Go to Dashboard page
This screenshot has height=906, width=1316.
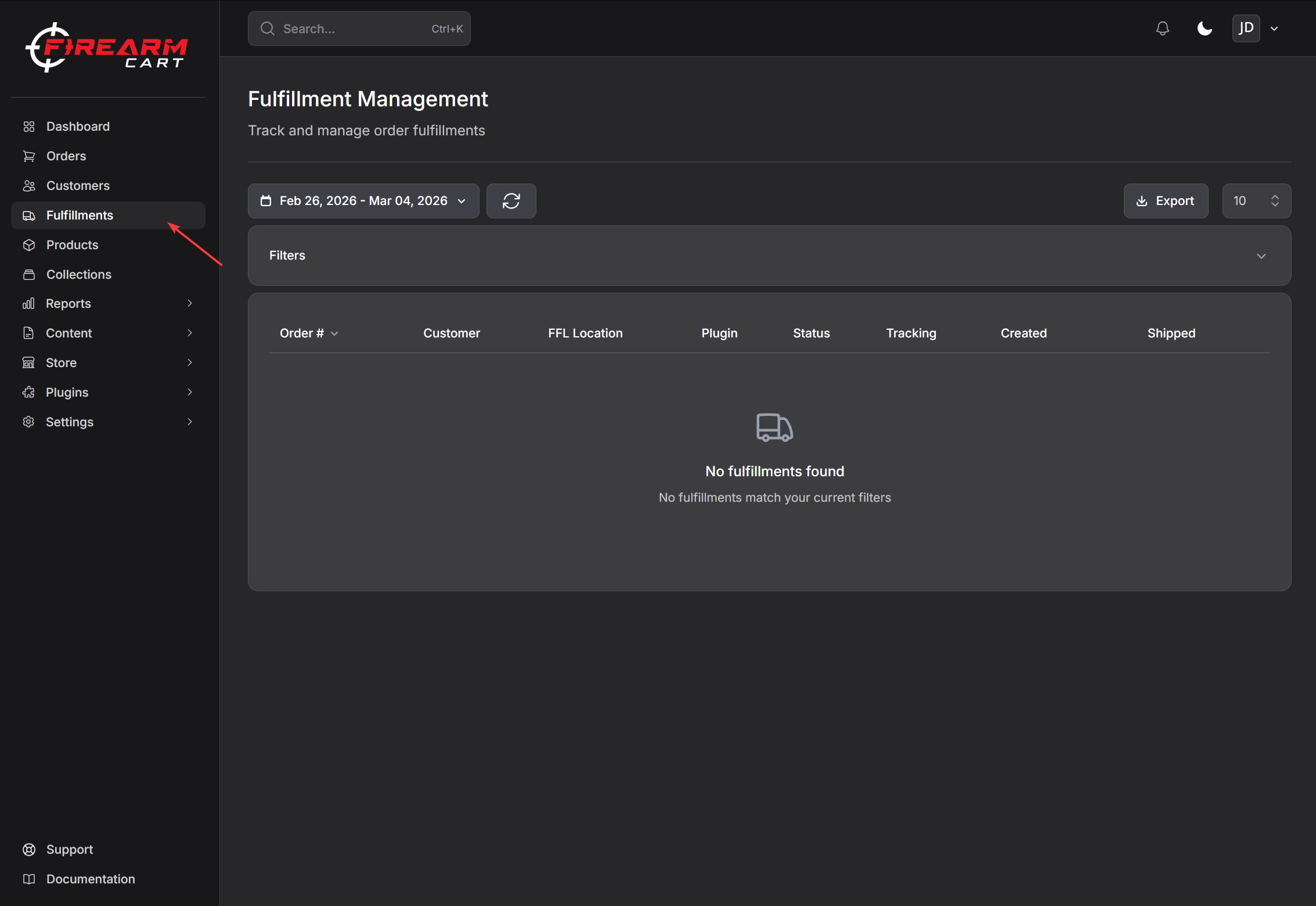point(108,127)
